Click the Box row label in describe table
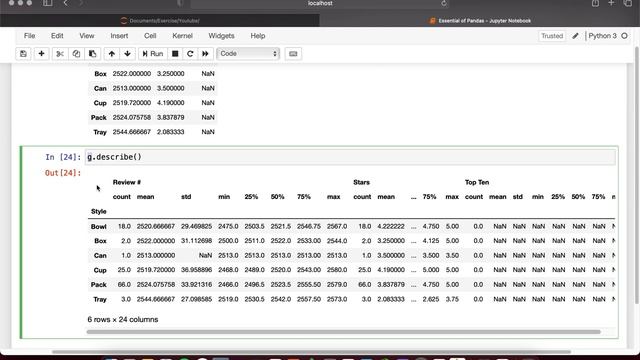 (100, 241)
